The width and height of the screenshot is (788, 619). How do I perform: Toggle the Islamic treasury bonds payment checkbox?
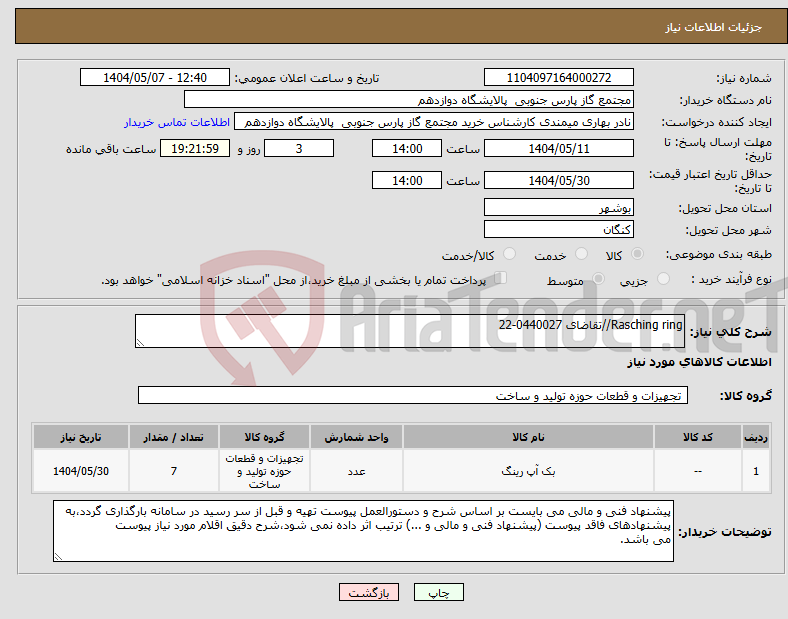click(x=500, y=278)
